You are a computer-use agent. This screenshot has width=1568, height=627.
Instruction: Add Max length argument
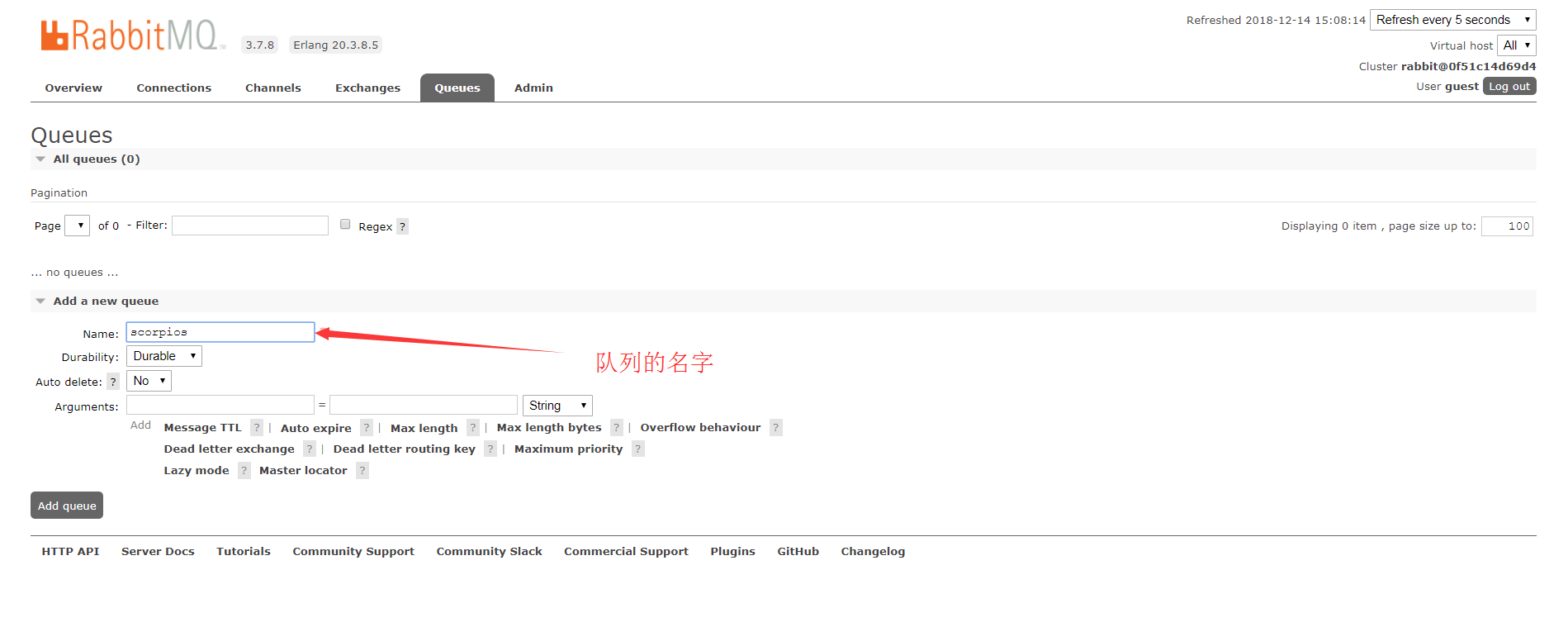[x=424, y=428]
